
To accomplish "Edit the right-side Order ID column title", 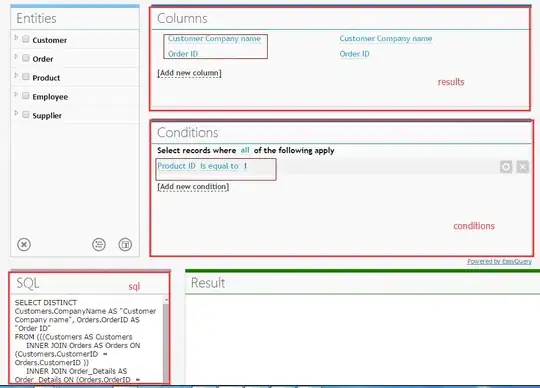I will point(354,54).
